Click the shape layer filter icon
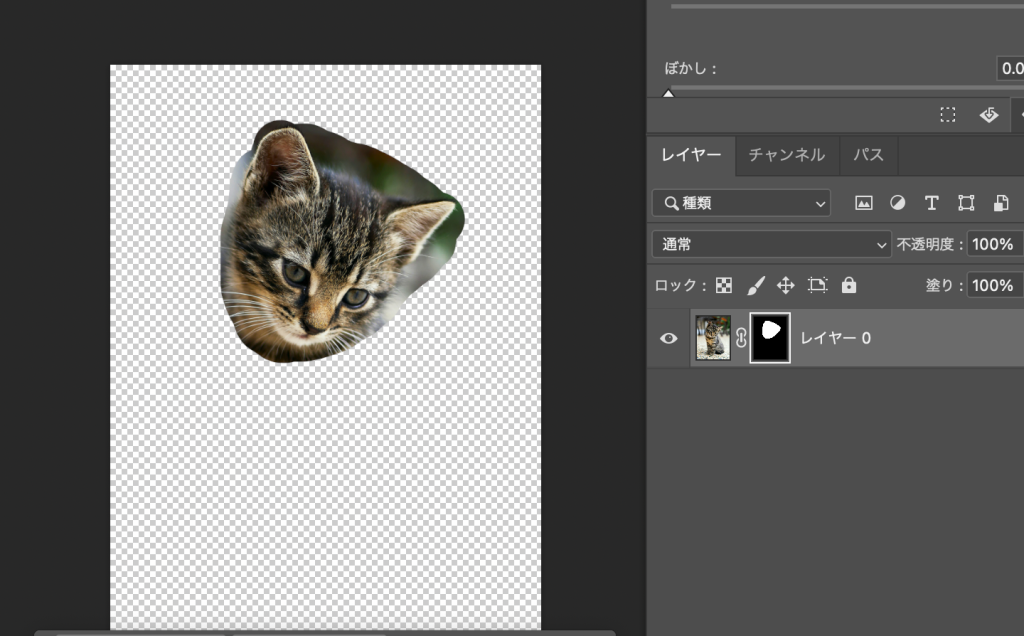Image resolution: width=1024 pixels, height=636 pixels. (966, 203)
